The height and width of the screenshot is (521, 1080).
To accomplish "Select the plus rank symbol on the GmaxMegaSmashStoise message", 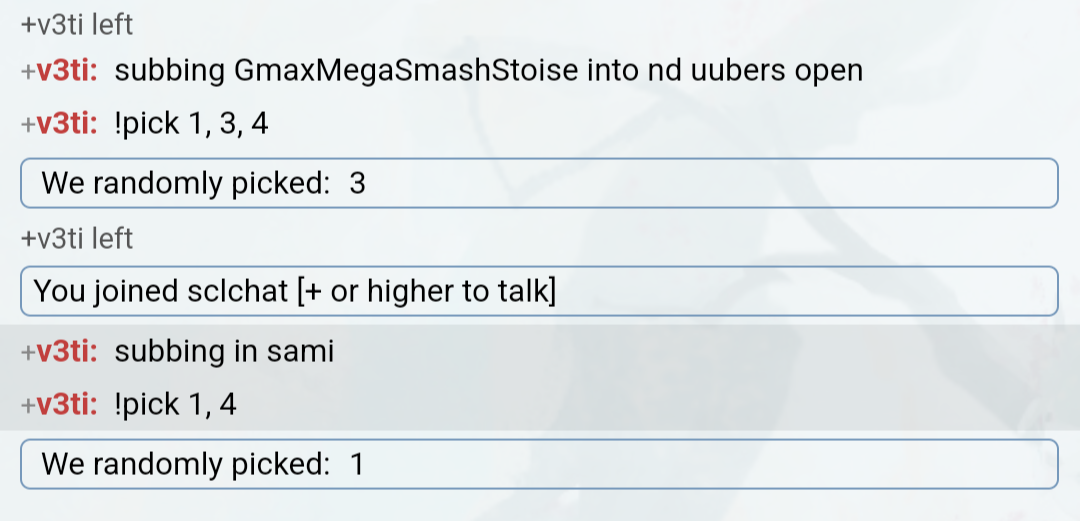I will pos(28,72).
